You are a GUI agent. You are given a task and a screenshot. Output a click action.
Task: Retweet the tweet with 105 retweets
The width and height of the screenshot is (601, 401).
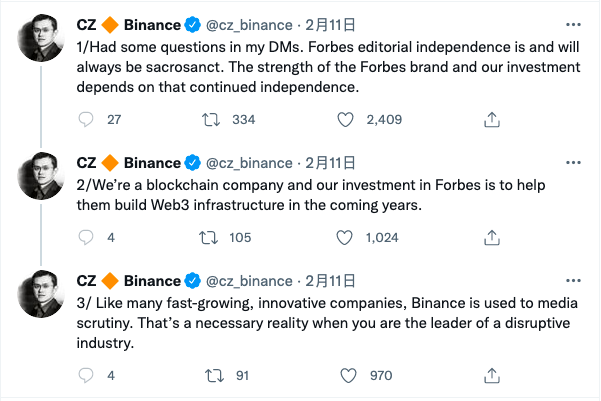pos(209,238)
